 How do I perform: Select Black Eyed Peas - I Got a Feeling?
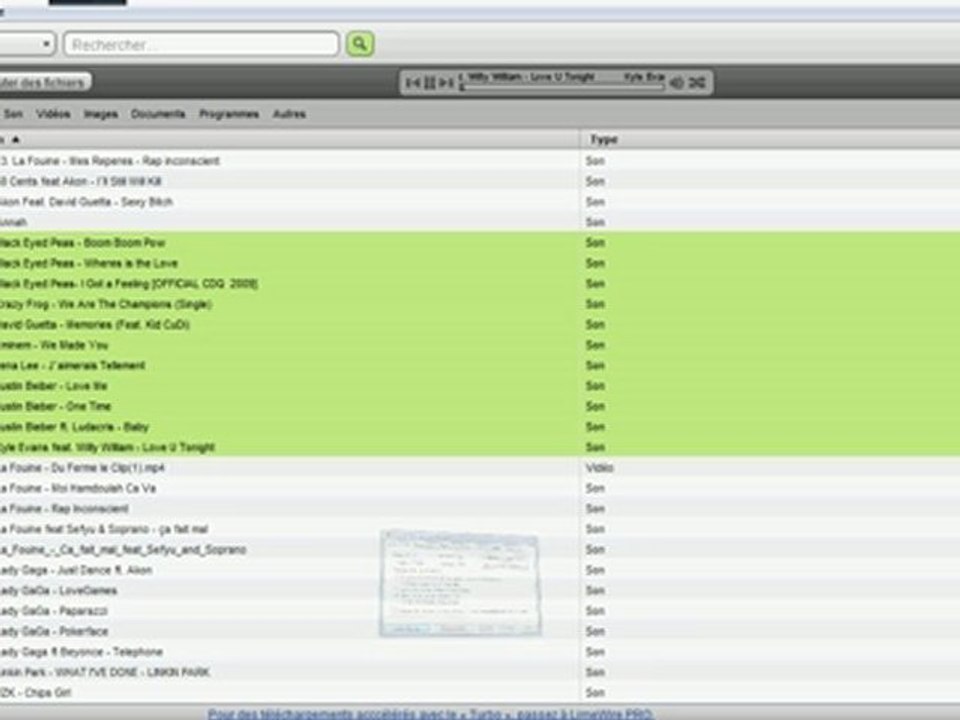480,284
